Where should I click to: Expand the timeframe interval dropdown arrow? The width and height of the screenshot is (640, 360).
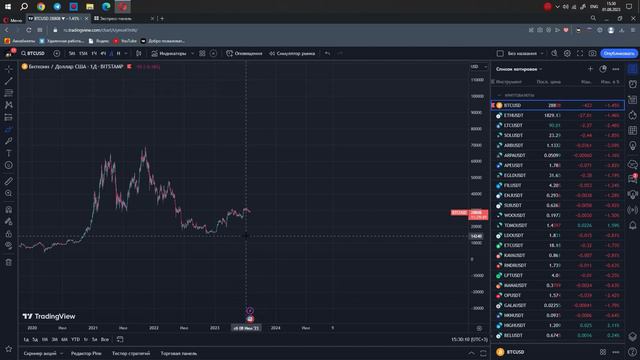126,53
